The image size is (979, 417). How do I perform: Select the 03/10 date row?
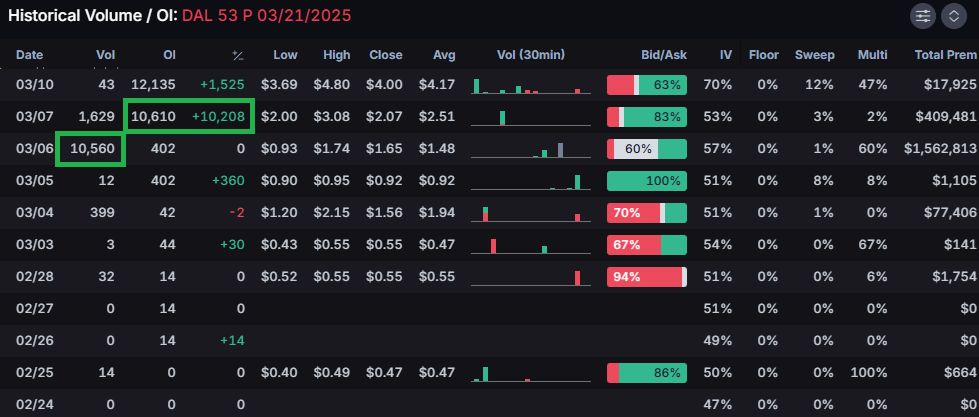pyautogui.click(x=490, y=84)
